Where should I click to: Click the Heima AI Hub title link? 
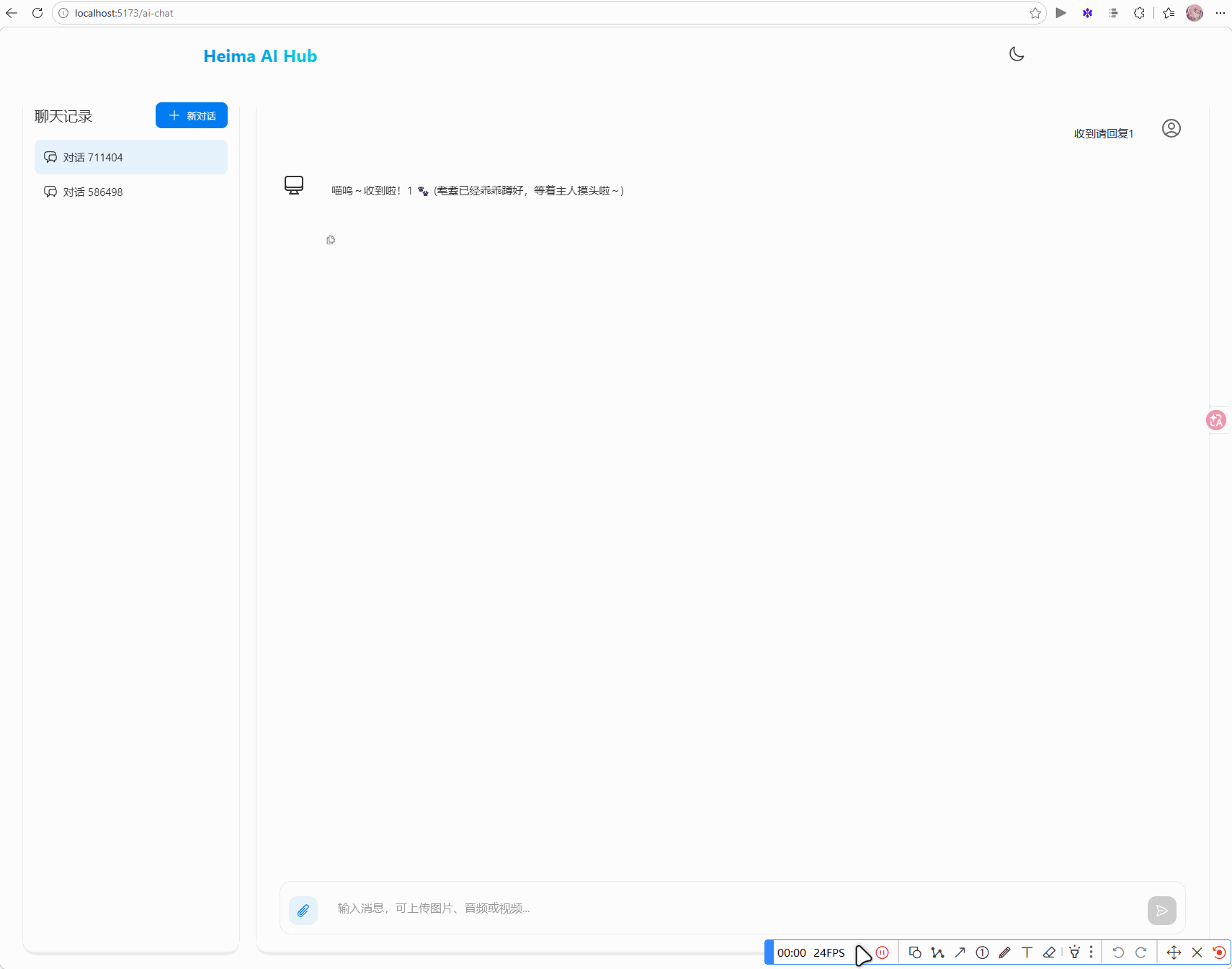(x=260, y=56)
